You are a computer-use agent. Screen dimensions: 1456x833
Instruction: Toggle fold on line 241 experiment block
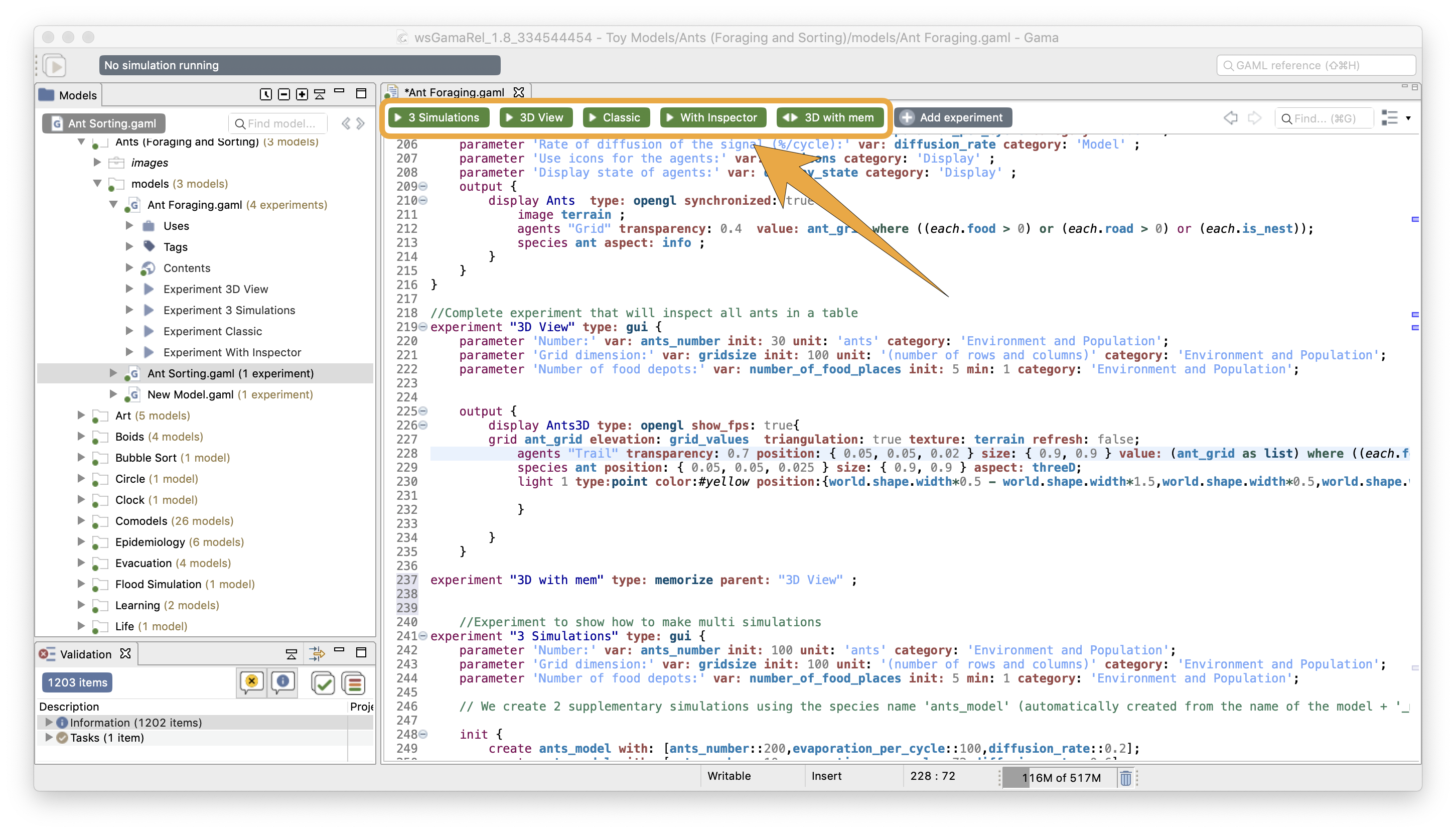point(423,636)
